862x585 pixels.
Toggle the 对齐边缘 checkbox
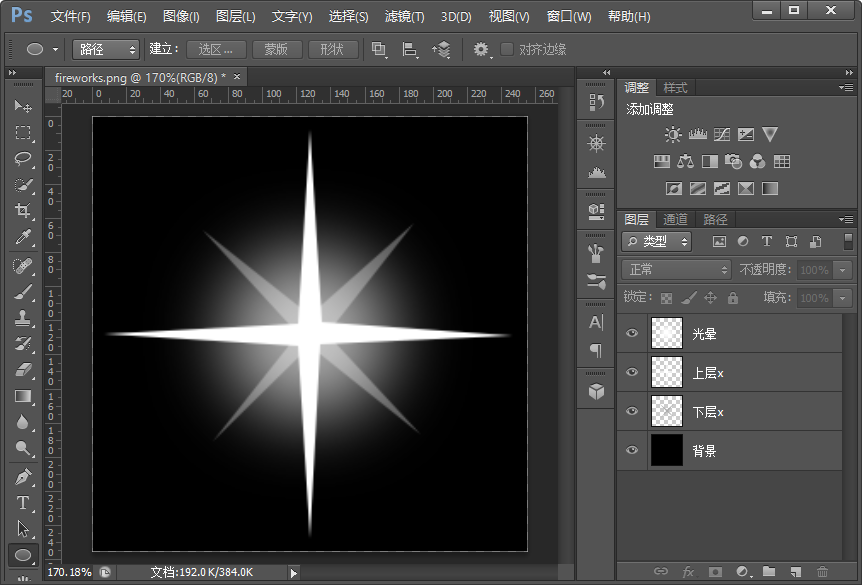[x=507, y=49]
